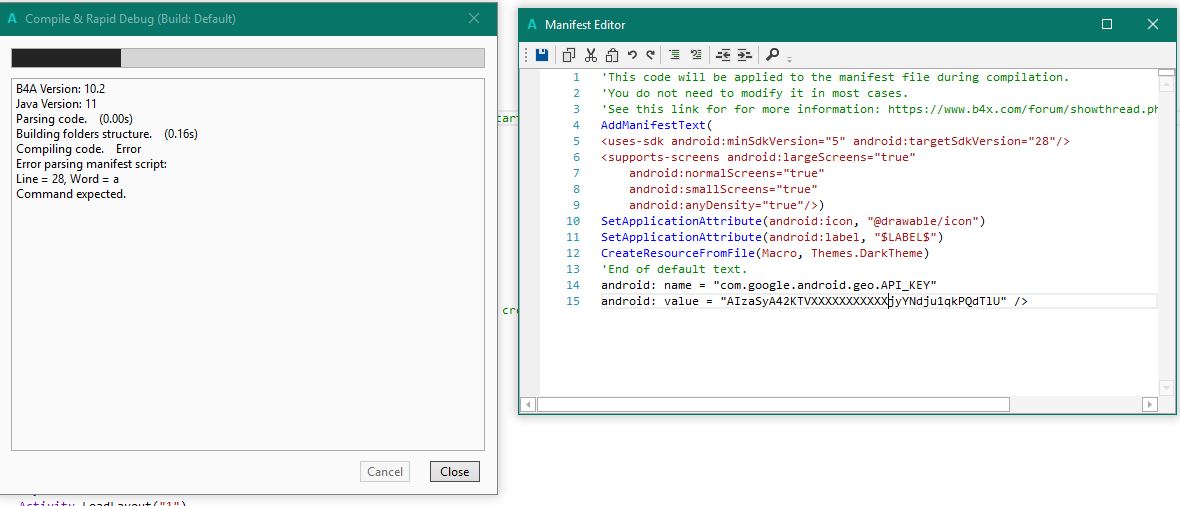Click 'Error parsing manifest script:' line

pyautogui.click(x=91, y=164)
